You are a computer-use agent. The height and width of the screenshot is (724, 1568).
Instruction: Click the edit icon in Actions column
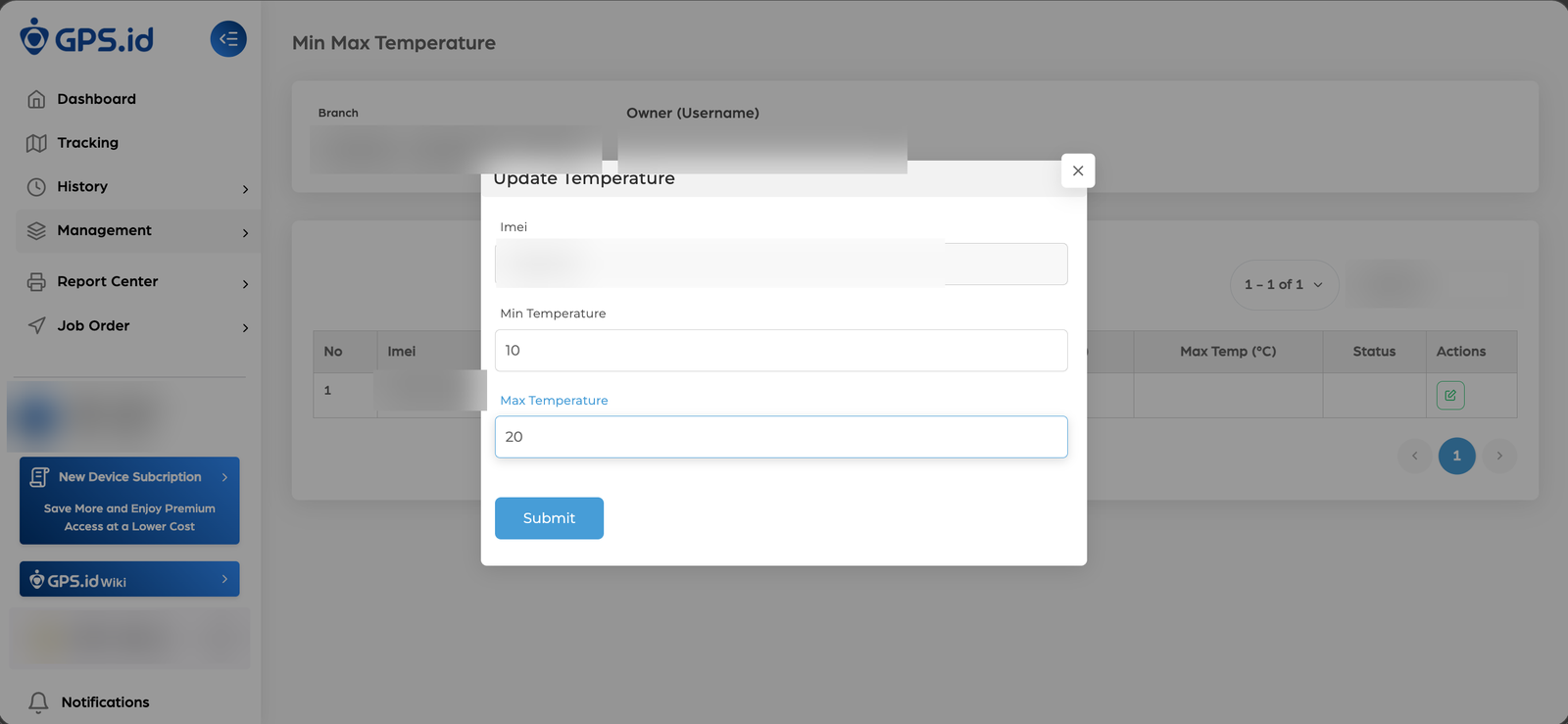click(x=1450, y=396)
